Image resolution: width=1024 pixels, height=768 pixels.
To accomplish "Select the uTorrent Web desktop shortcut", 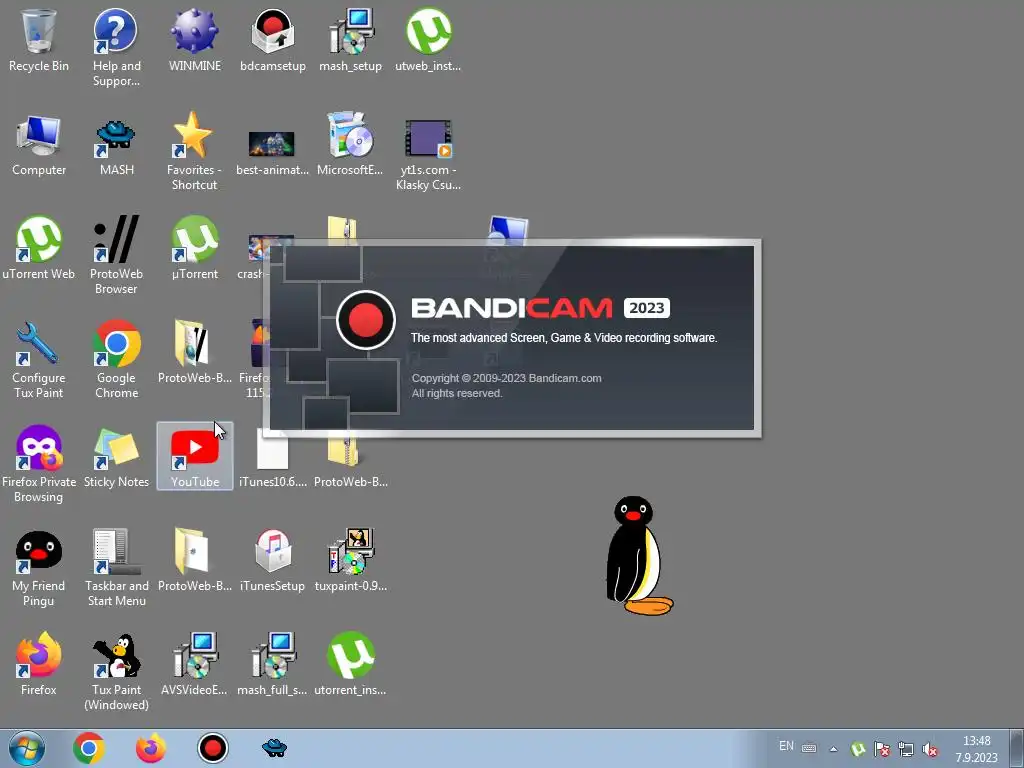I will pyautogui.click(x=39, y=248).
